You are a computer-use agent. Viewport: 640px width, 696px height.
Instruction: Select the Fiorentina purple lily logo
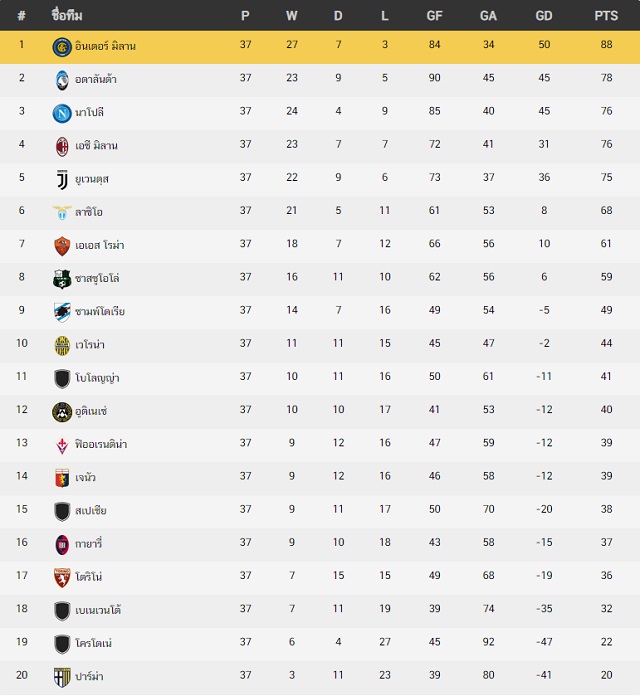coord(62,445)
